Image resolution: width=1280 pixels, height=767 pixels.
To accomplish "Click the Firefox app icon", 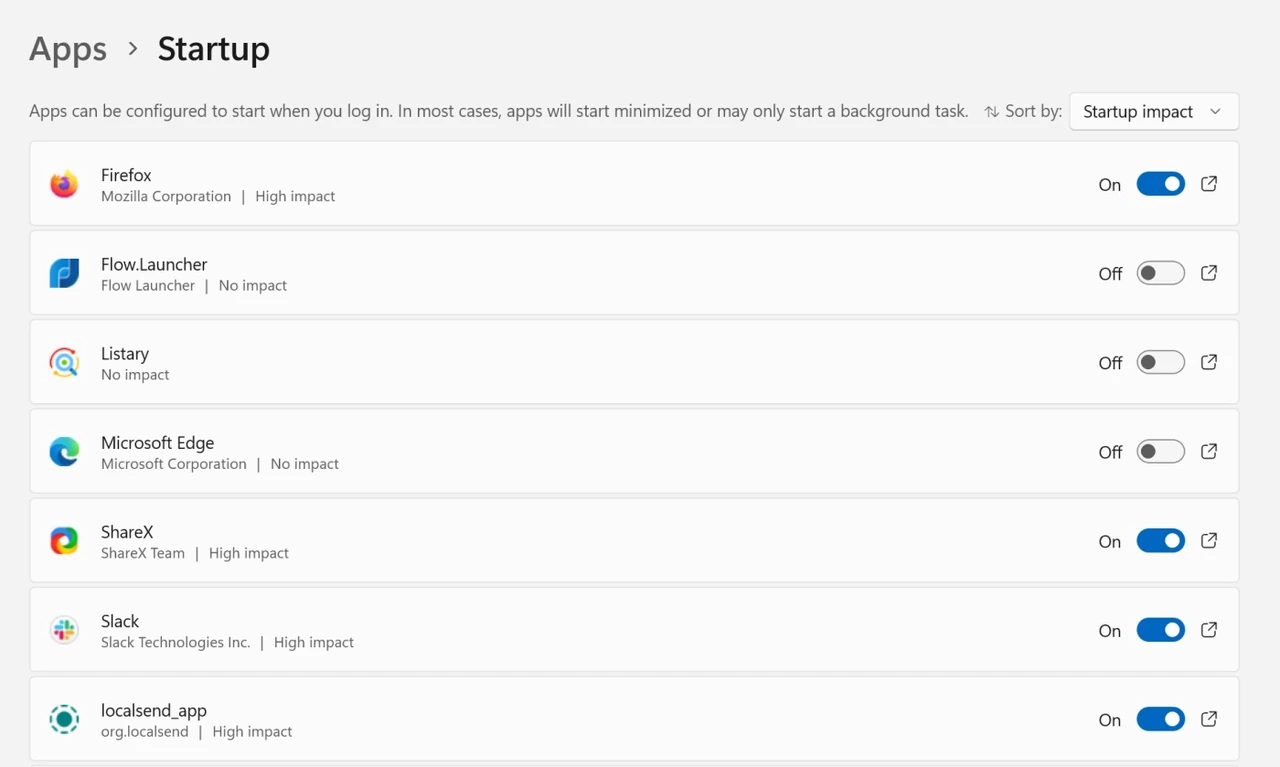I will [x=64, y=184].
